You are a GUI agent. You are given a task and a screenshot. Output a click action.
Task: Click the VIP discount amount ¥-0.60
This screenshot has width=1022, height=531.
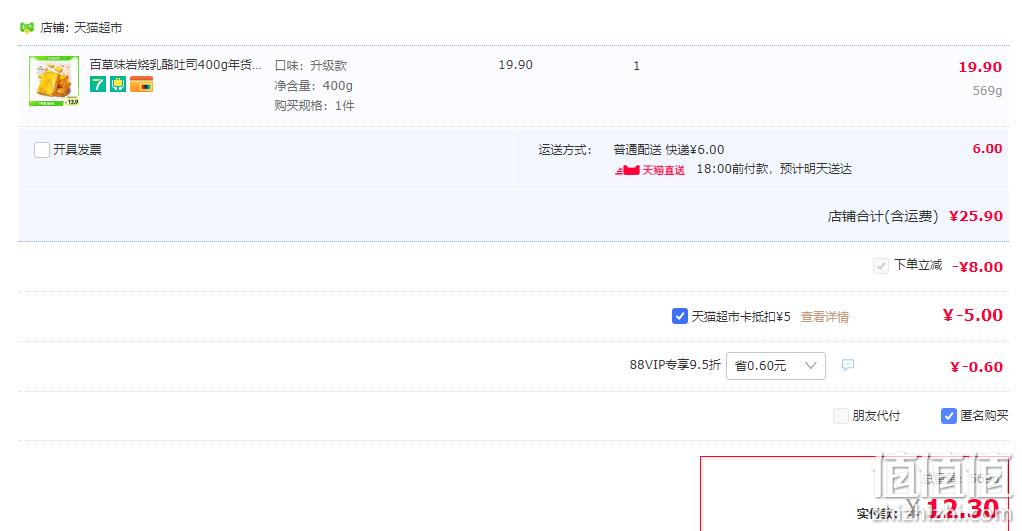tap(976, 367)
